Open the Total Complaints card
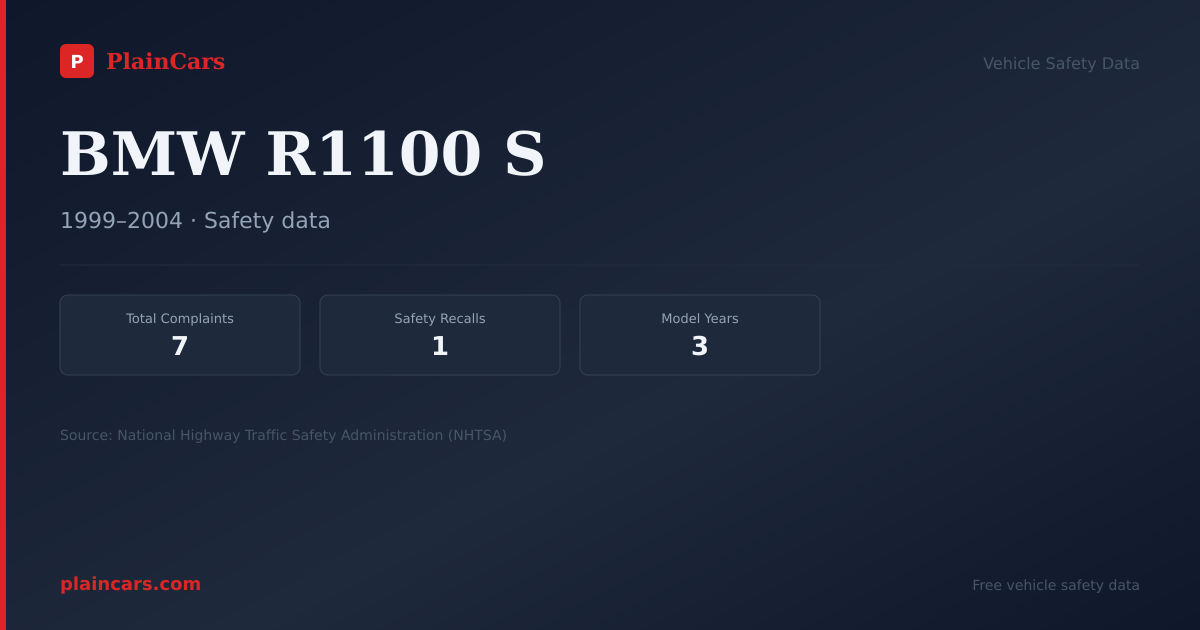The width and height of the screenshot is (1200, 630). (x=180, y=335)
